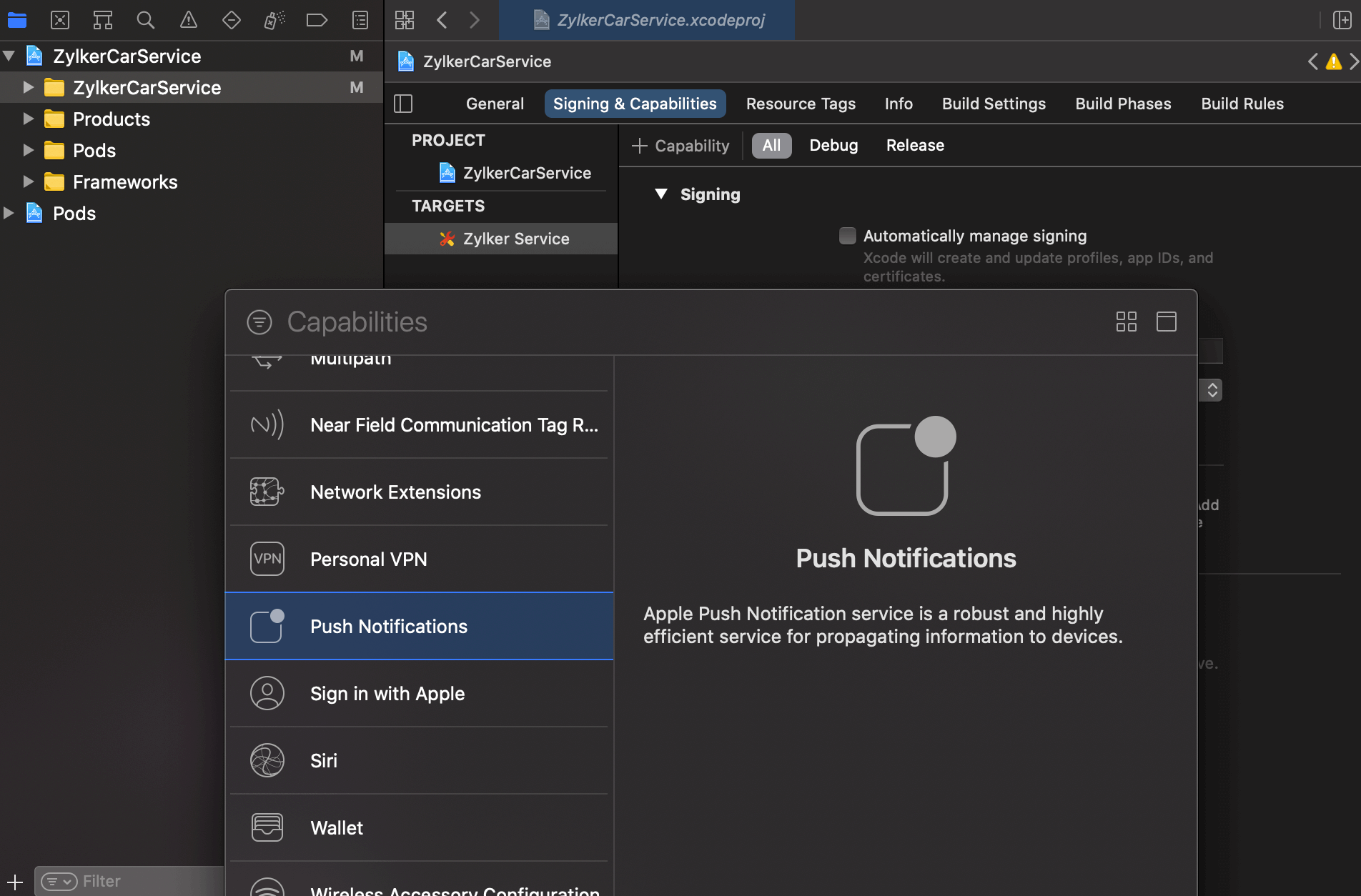Switch Capabilities library to grid view
Image resolution: width=1361 pixels, height=896 pixels.
[x=1127, y=322]
